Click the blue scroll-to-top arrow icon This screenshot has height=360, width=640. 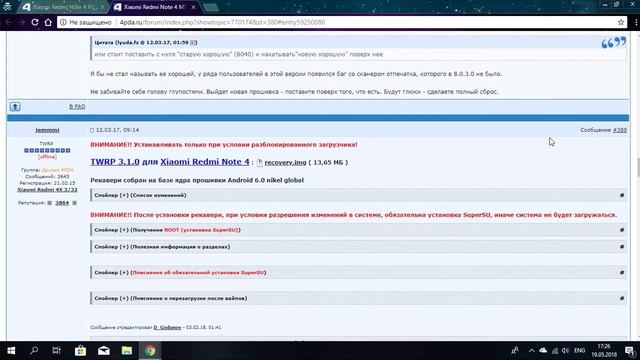tap(15, 107)
